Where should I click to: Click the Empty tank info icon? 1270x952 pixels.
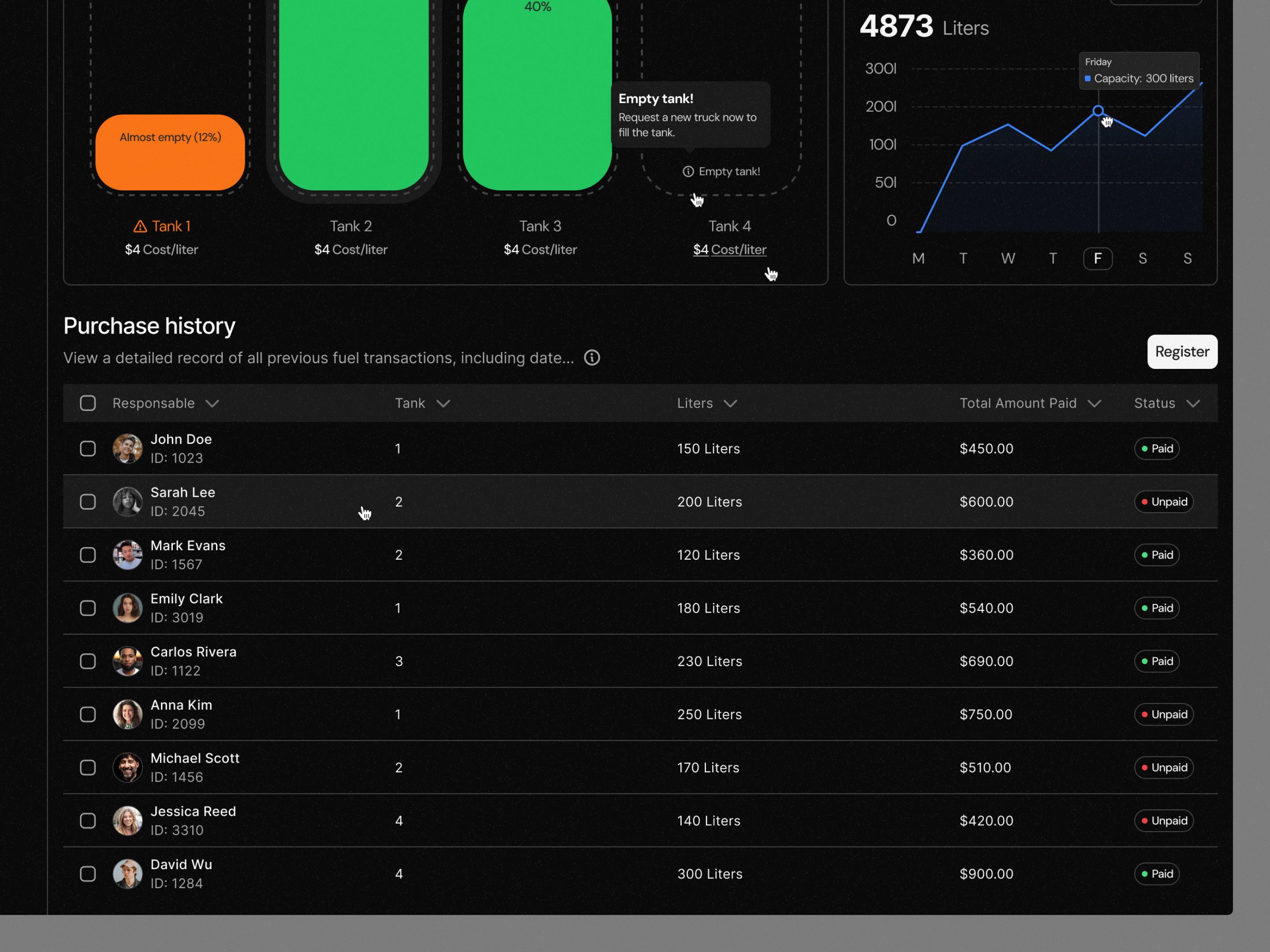pos(688,171)
